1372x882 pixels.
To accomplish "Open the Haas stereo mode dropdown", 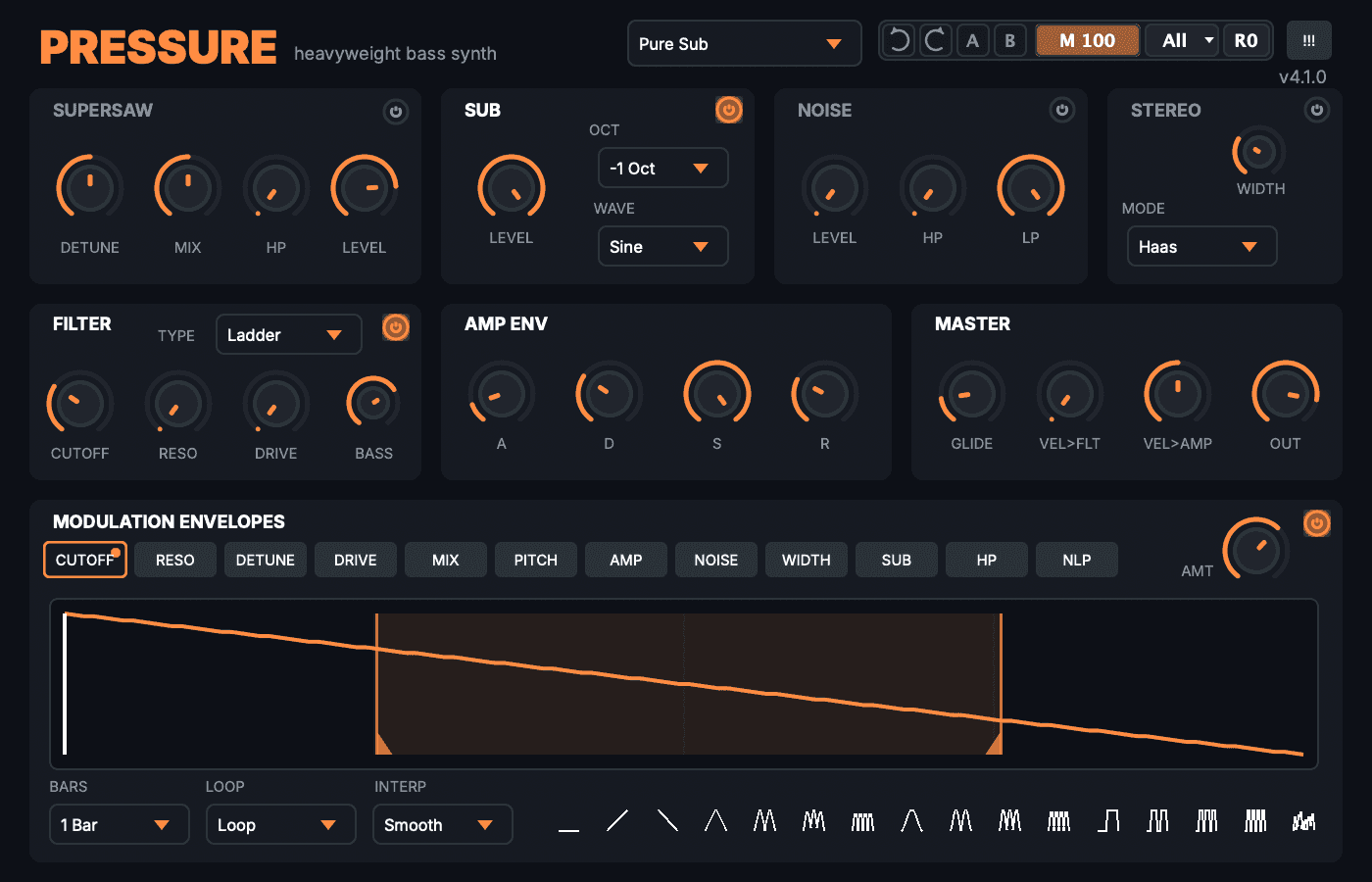I will click(x=1202, y=246).
